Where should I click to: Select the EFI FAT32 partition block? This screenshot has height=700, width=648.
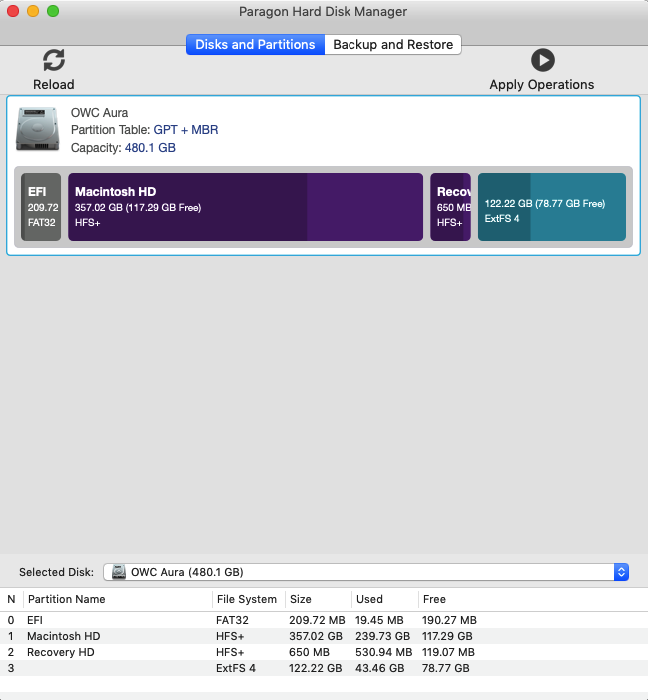pos(41,207)
